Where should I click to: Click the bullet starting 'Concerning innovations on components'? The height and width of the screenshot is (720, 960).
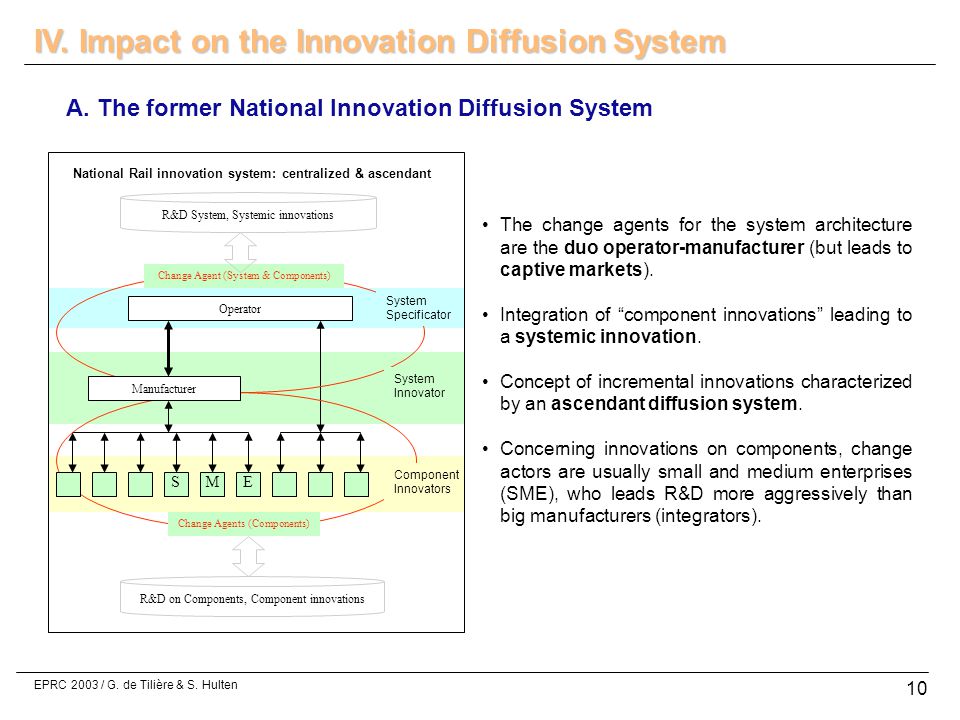(705, 482)
